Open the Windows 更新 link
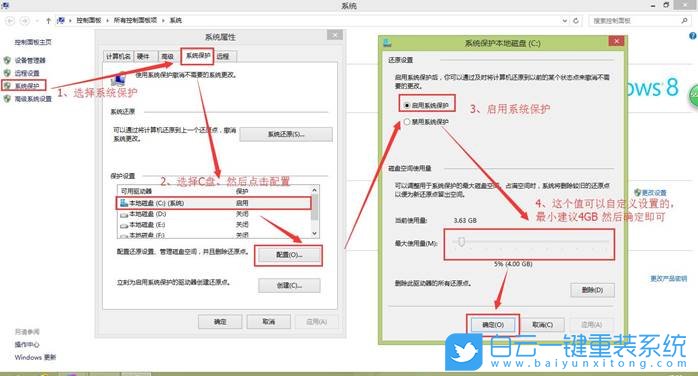 (x=35, y=357)
